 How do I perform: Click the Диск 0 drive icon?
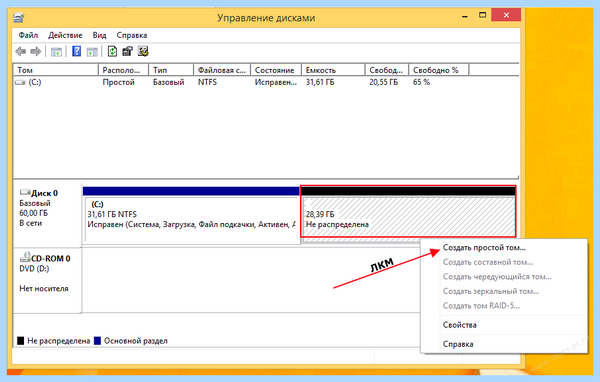[25, 192]
